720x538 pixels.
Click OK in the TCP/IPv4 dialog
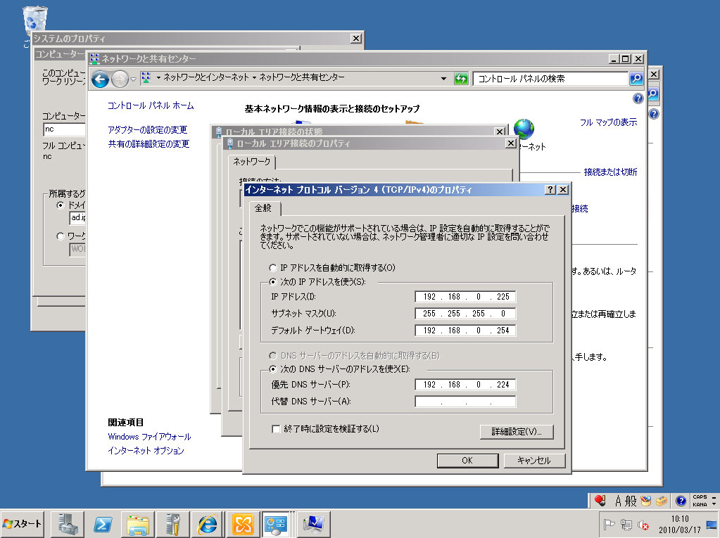467,460
